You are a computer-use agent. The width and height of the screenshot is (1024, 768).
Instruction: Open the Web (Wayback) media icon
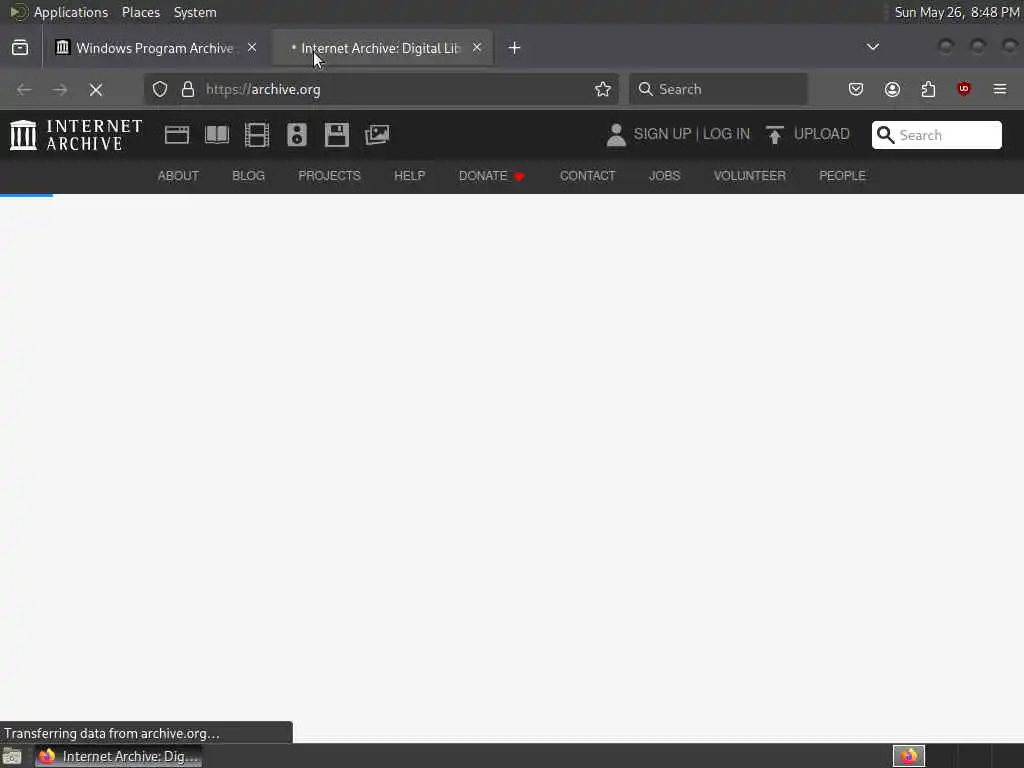click(x=176, y=135)
